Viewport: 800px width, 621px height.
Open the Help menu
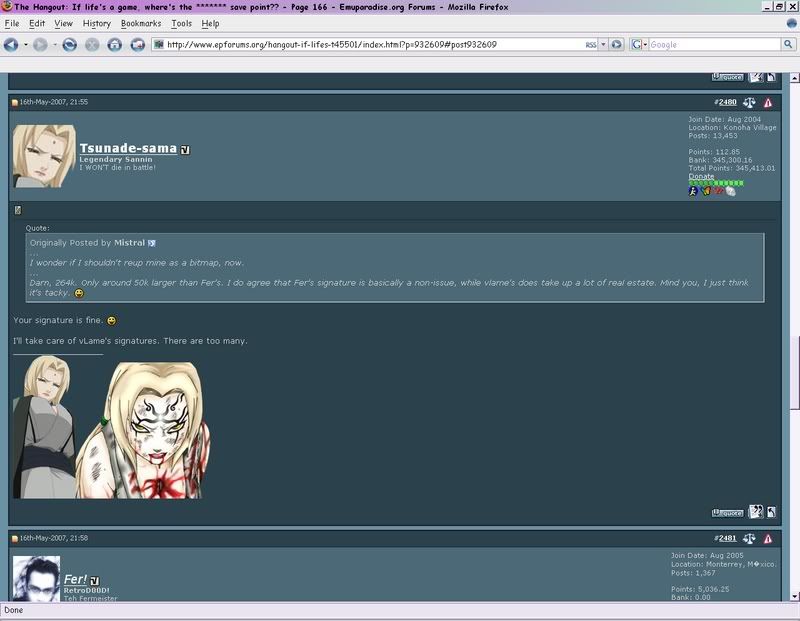coord(210,23)
